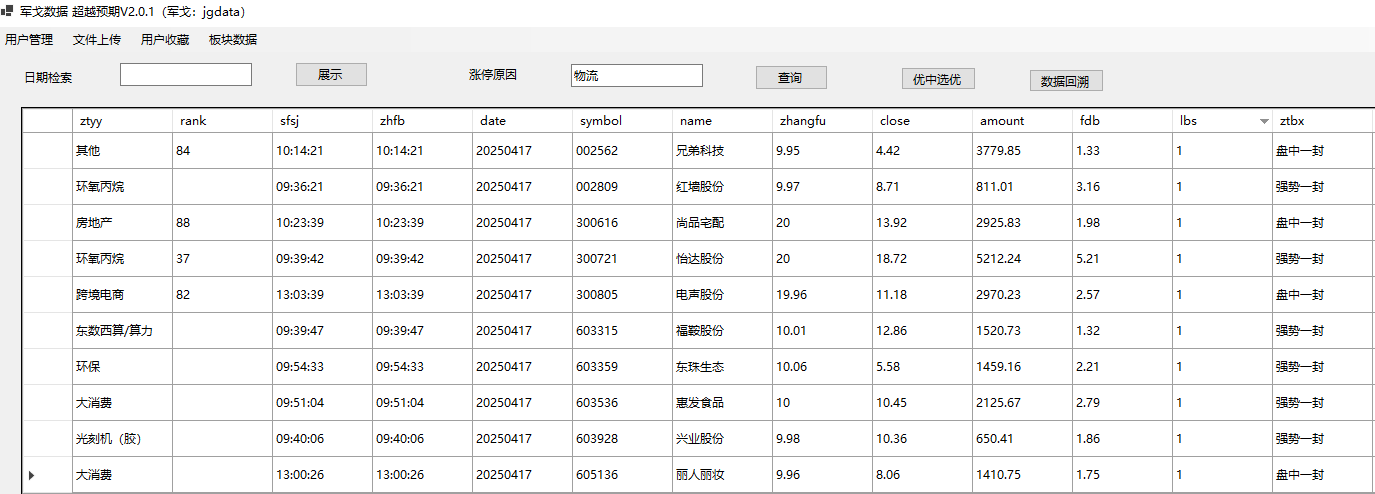Viewport: 1375px width, 494px height.
Task: Click symbol cell 300721
Action: point(622,259)
